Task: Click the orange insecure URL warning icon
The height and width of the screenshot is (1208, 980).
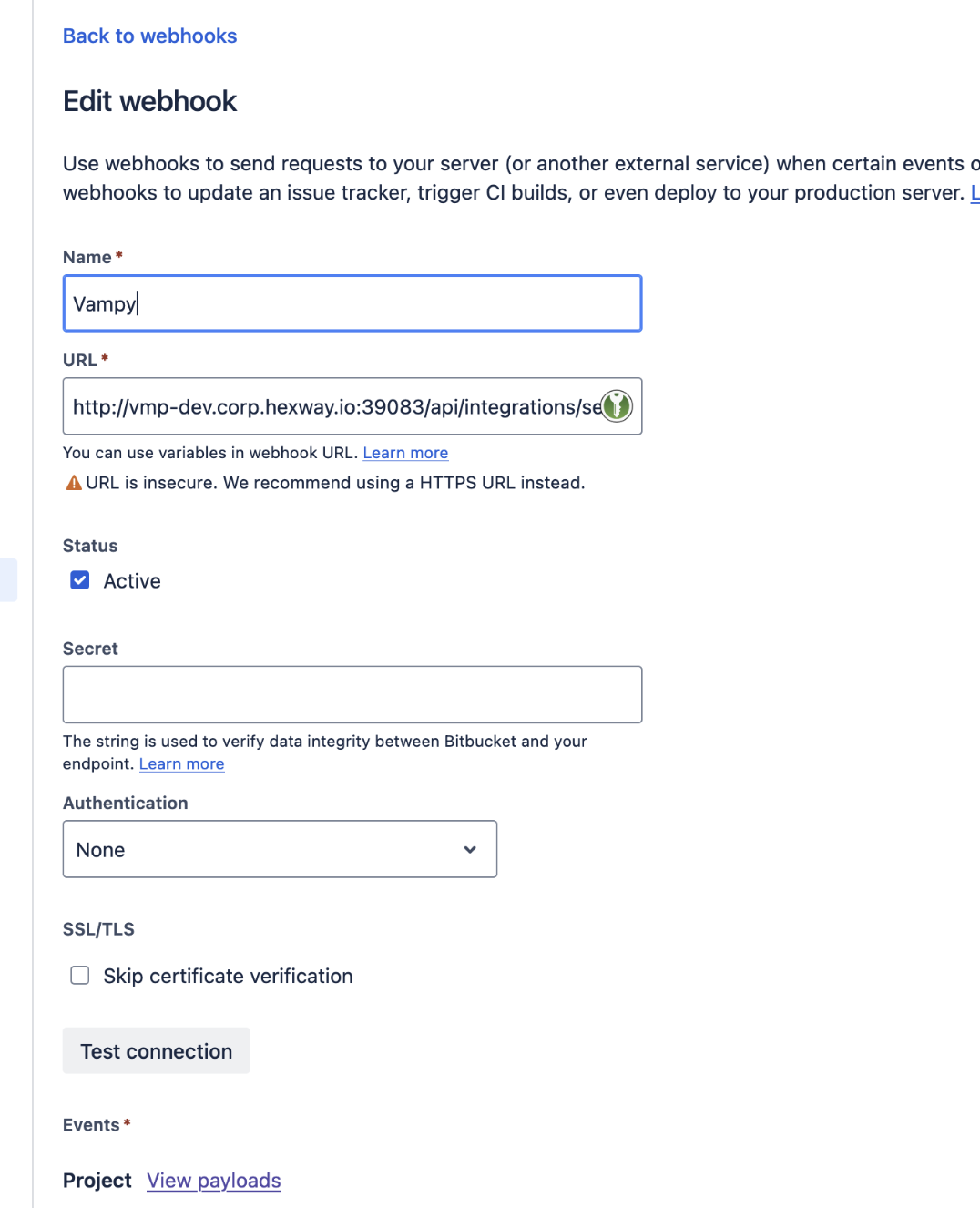Action: [74, 483]
